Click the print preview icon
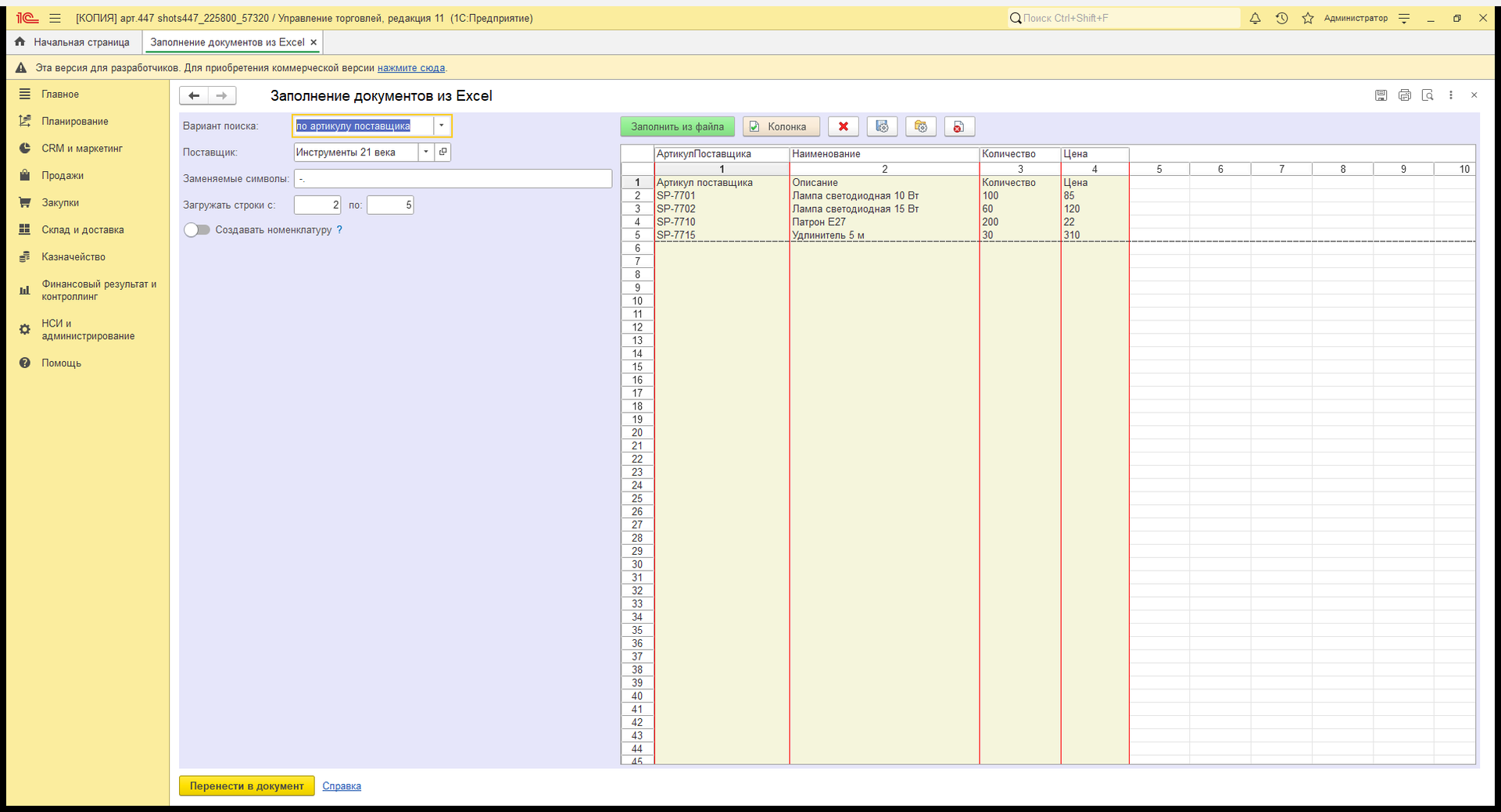This screenshot has height=812, width=1501. [1428, 95]
